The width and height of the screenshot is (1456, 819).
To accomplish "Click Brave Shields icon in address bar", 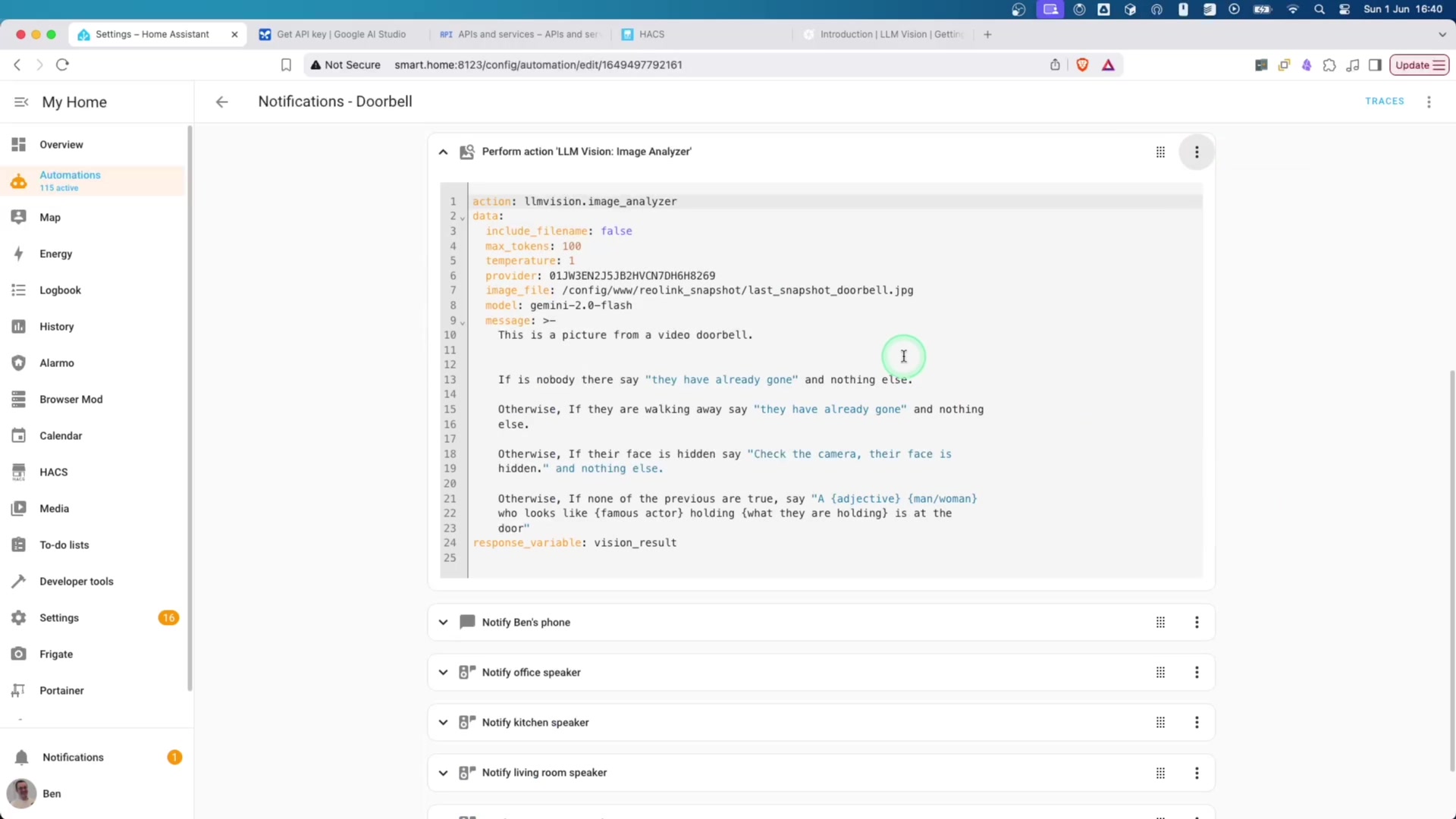I will pos(1082,64).
